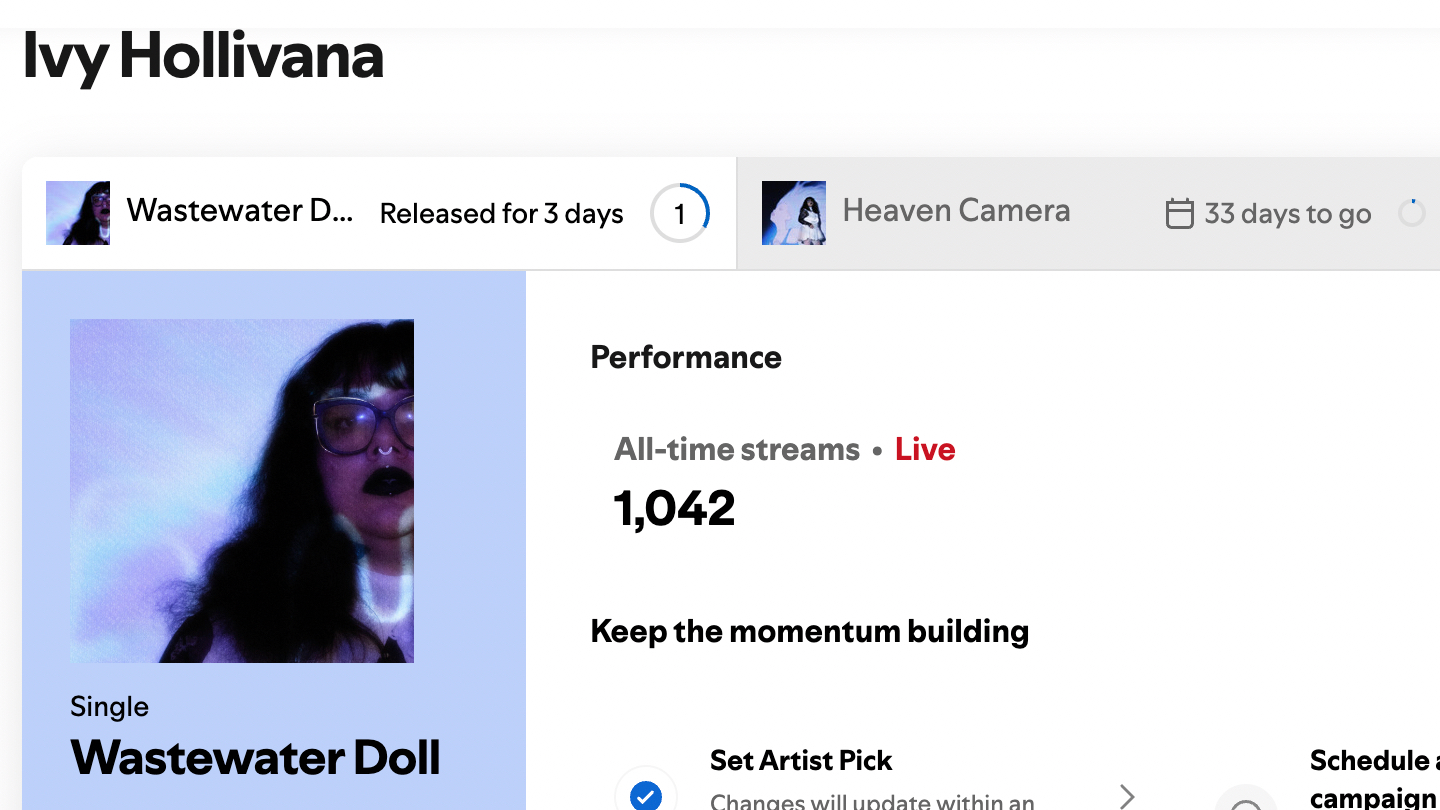Click the calendar icon beside 33 days
Viewport: 1440px width, 810px height.
point(1180,213)
